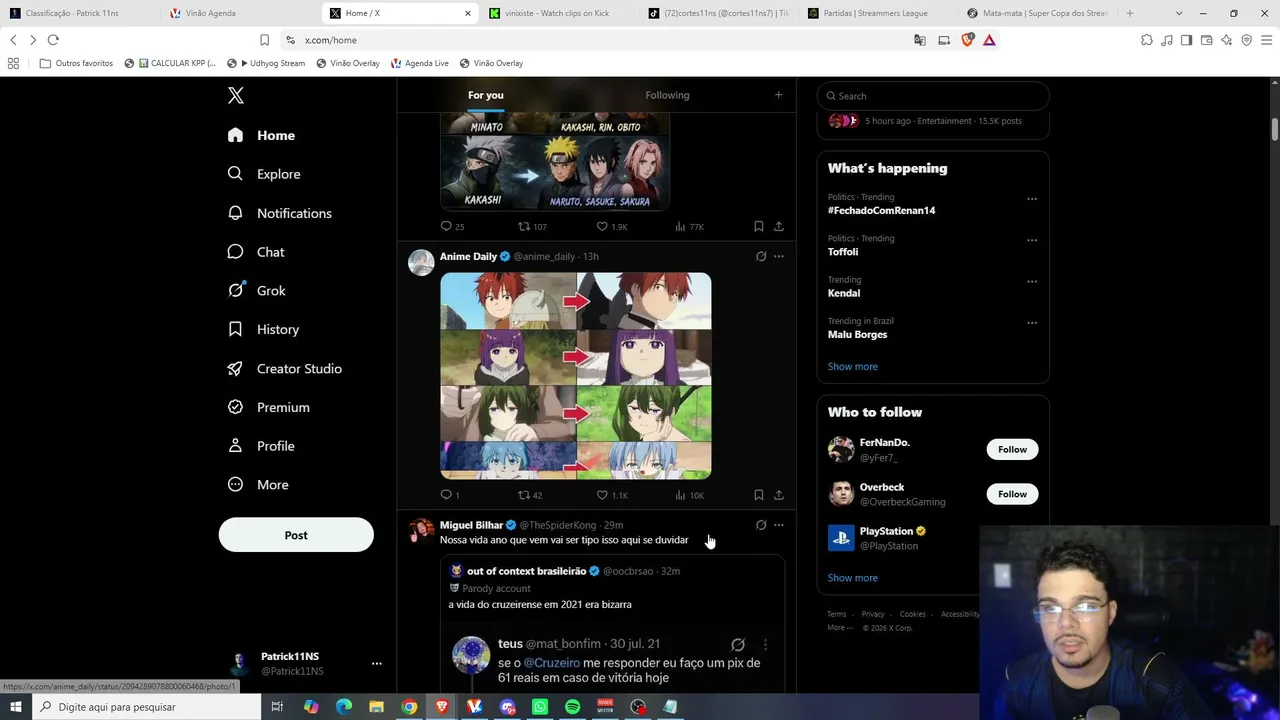Open Explore from the X sidebar
The width and height of the screenshot is (1280, 720).
pyautogui.click(x=264, y=174)
